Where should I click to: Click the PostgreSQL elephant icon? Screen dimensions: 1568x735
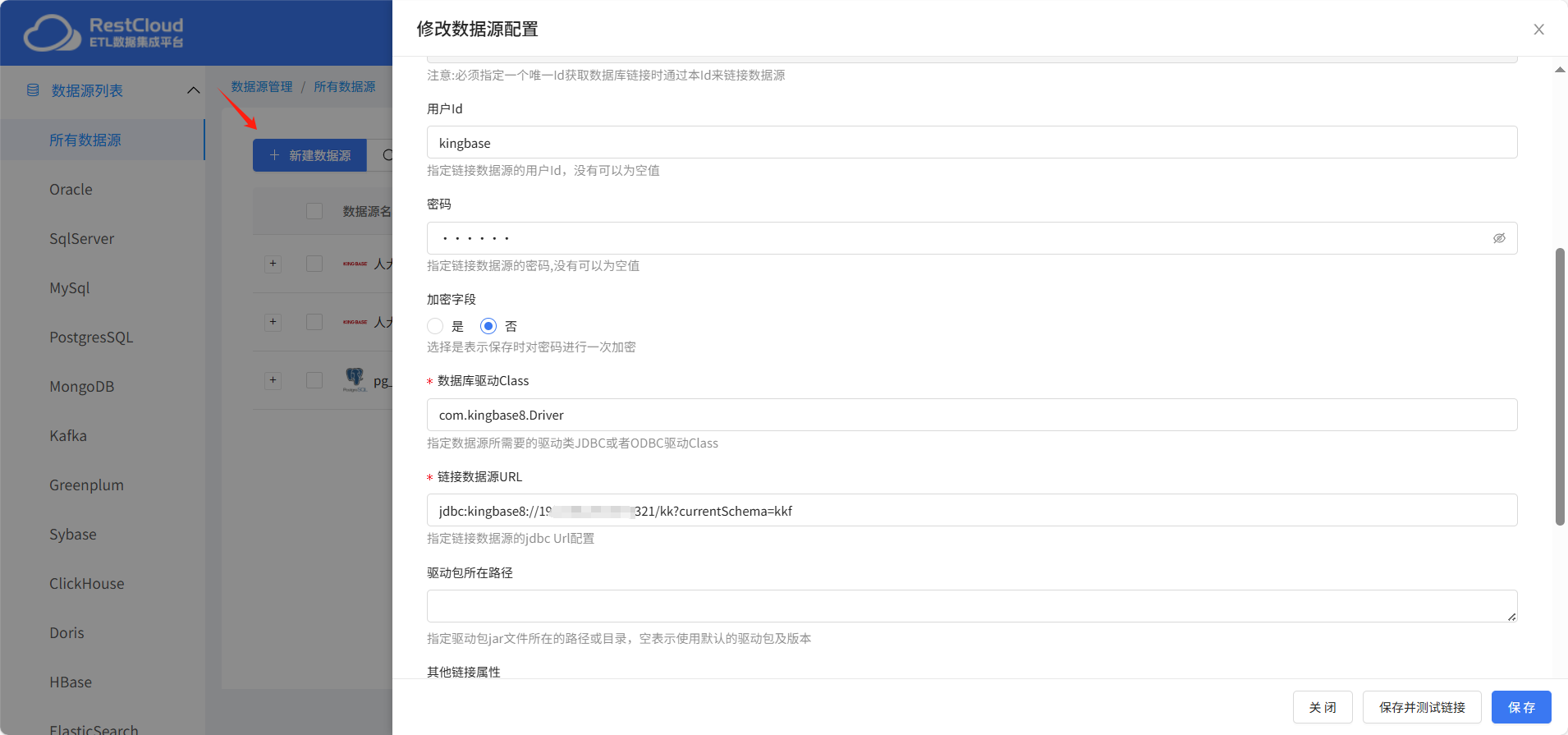355,379
